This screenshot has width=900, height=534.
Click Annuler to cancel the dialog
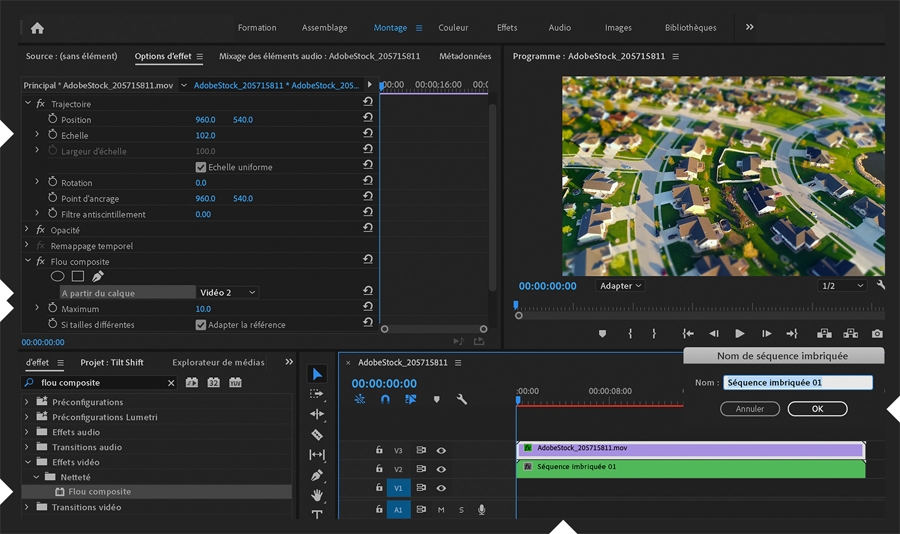click(750, 409)
